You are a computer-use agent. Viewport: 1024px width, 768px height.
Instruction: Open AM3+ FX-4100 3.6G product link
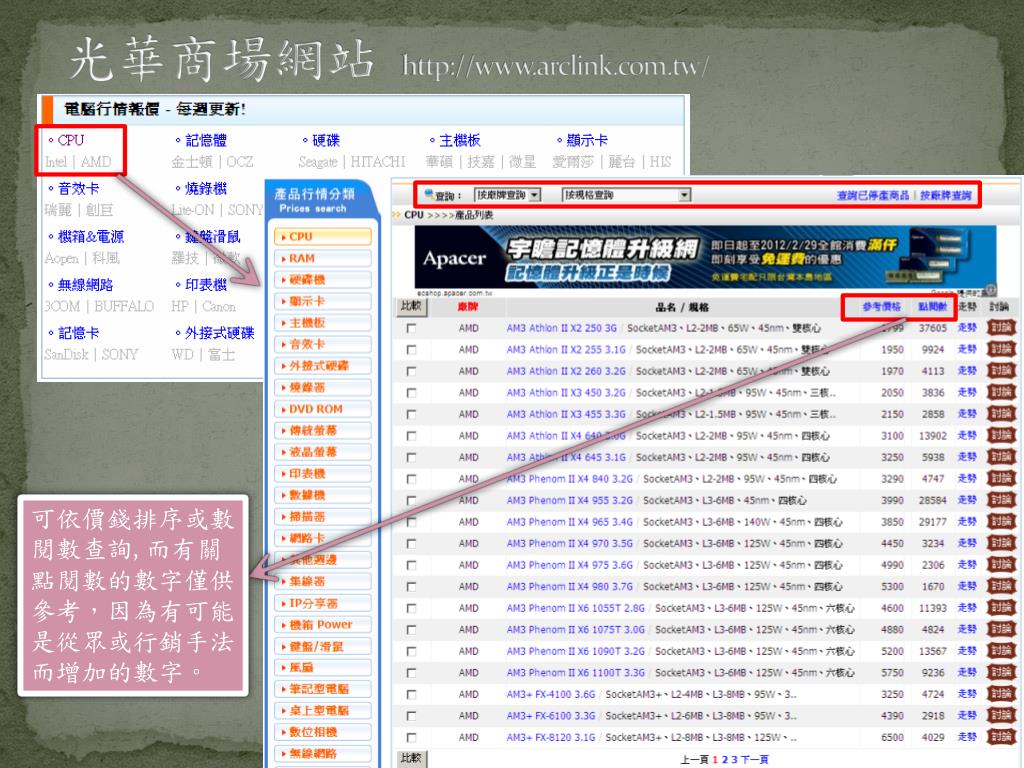[x=551, y=694]
